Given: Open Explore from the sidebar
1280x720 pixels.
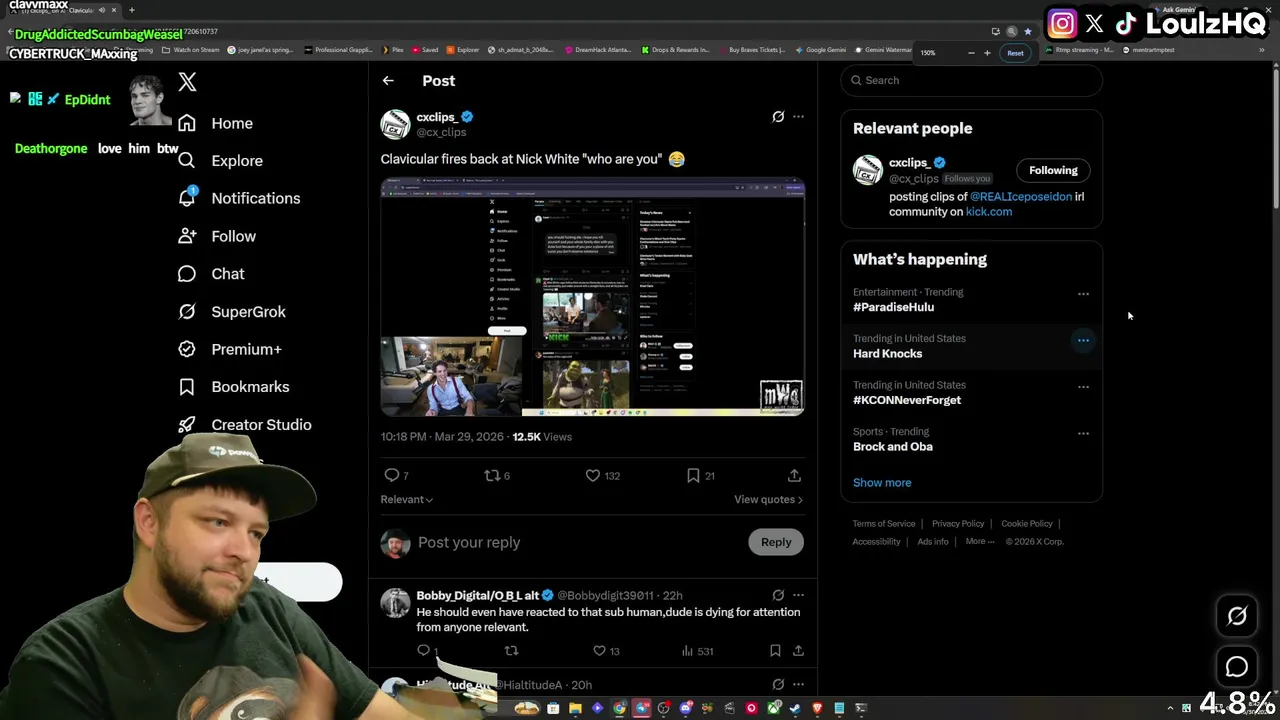Looking at the screenshot, I should 220,161.
